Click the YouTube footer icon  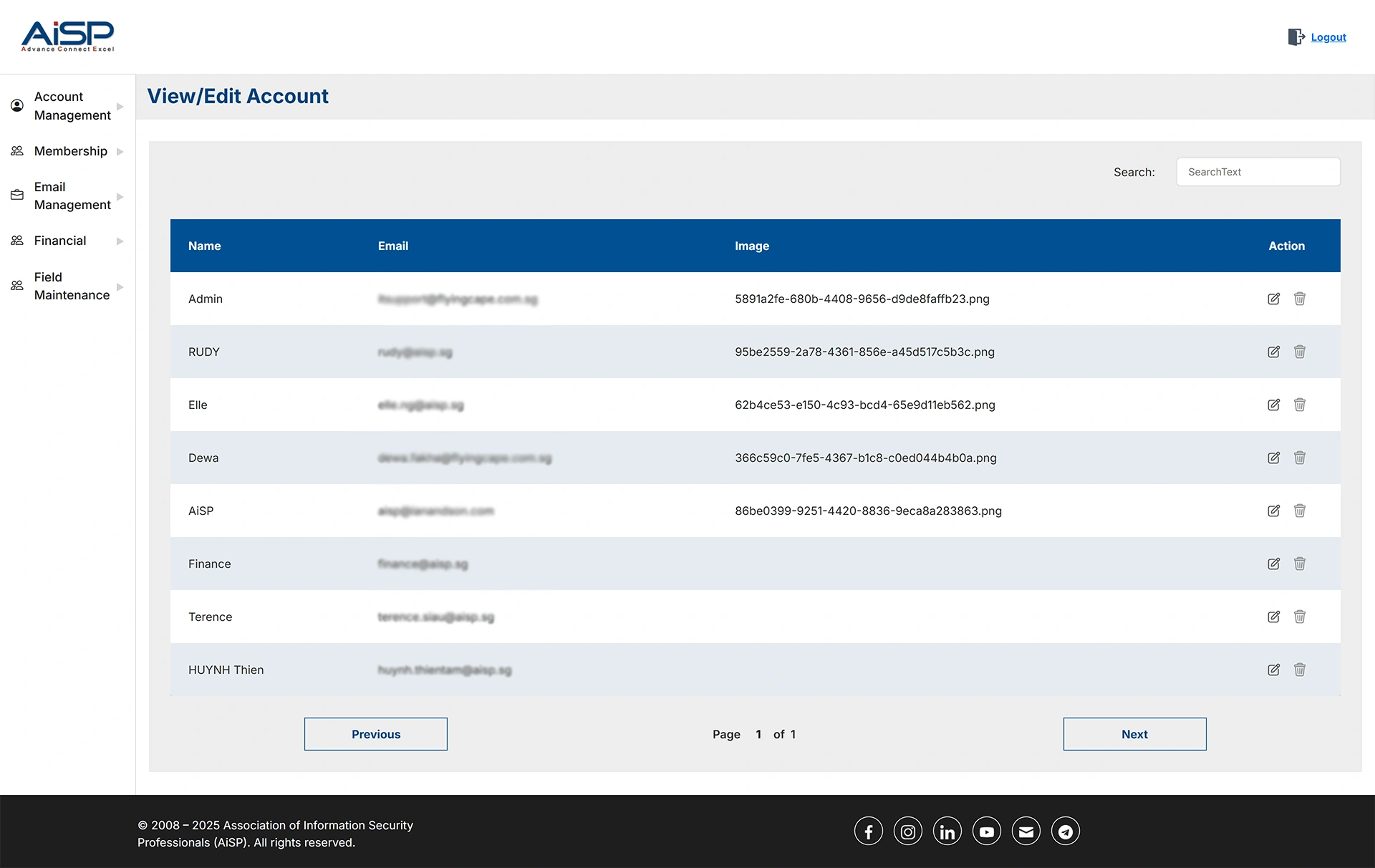pos(986,831)
